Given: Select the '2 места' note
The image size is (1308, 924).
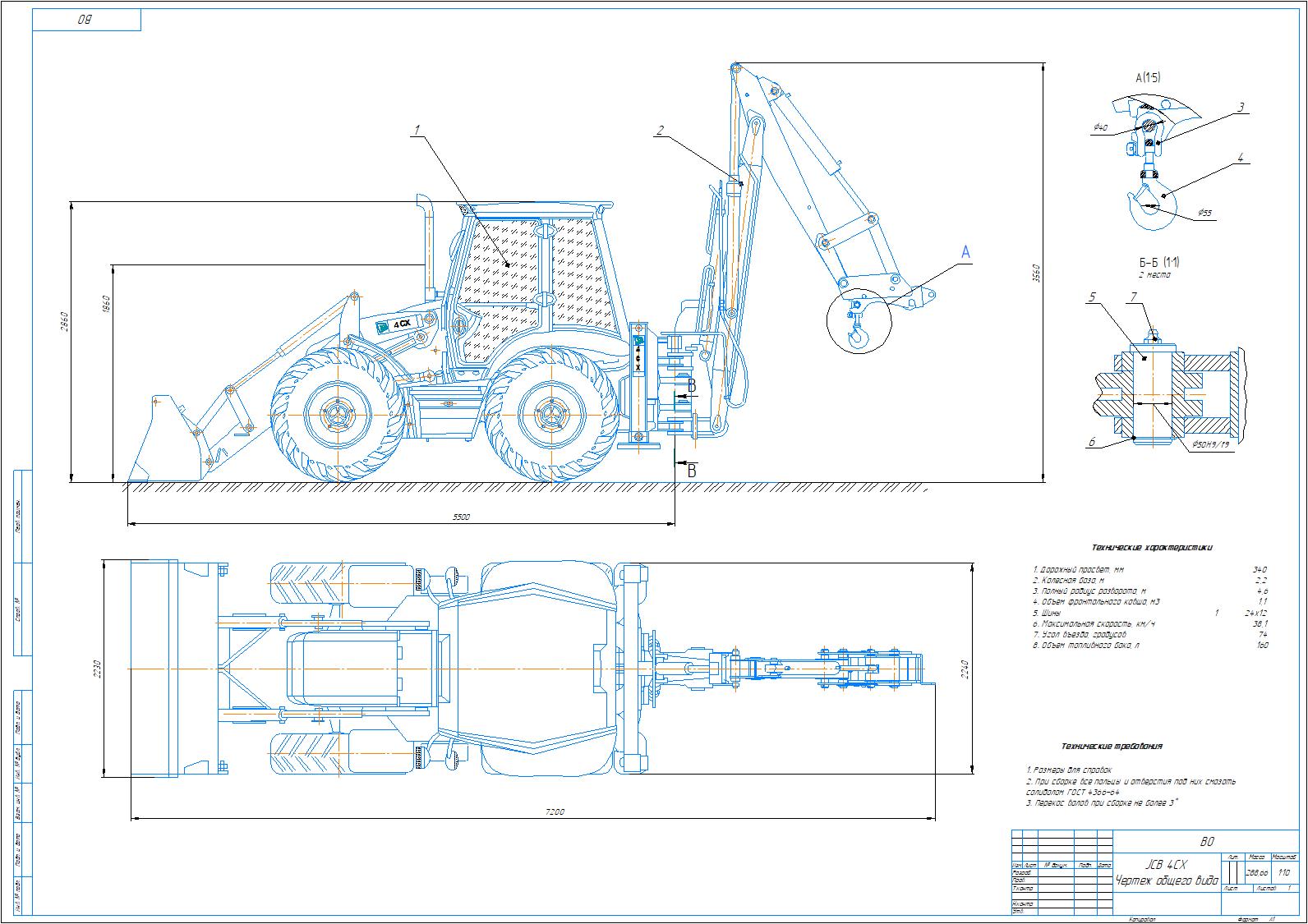Looking at the screenshot, I should tap(1155, 275).
